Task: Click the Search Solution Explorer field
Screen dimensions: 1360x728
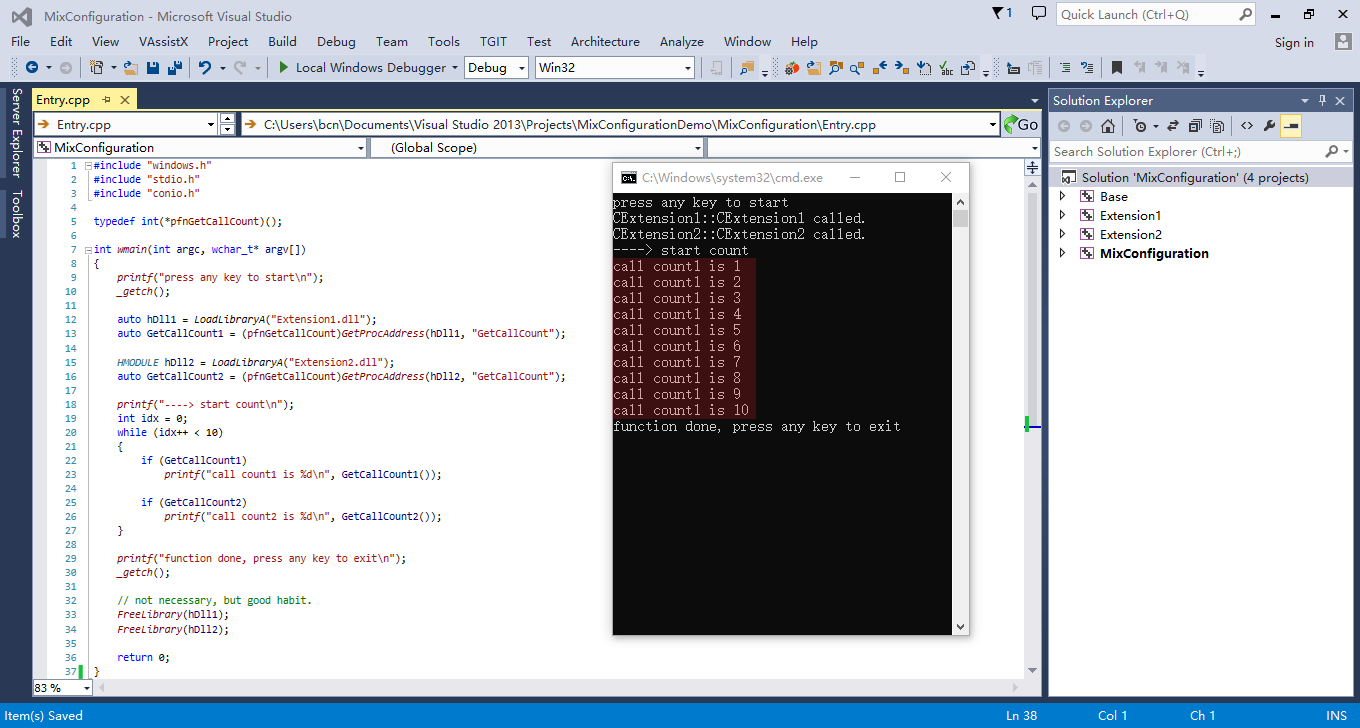Action: [1201, 151]
